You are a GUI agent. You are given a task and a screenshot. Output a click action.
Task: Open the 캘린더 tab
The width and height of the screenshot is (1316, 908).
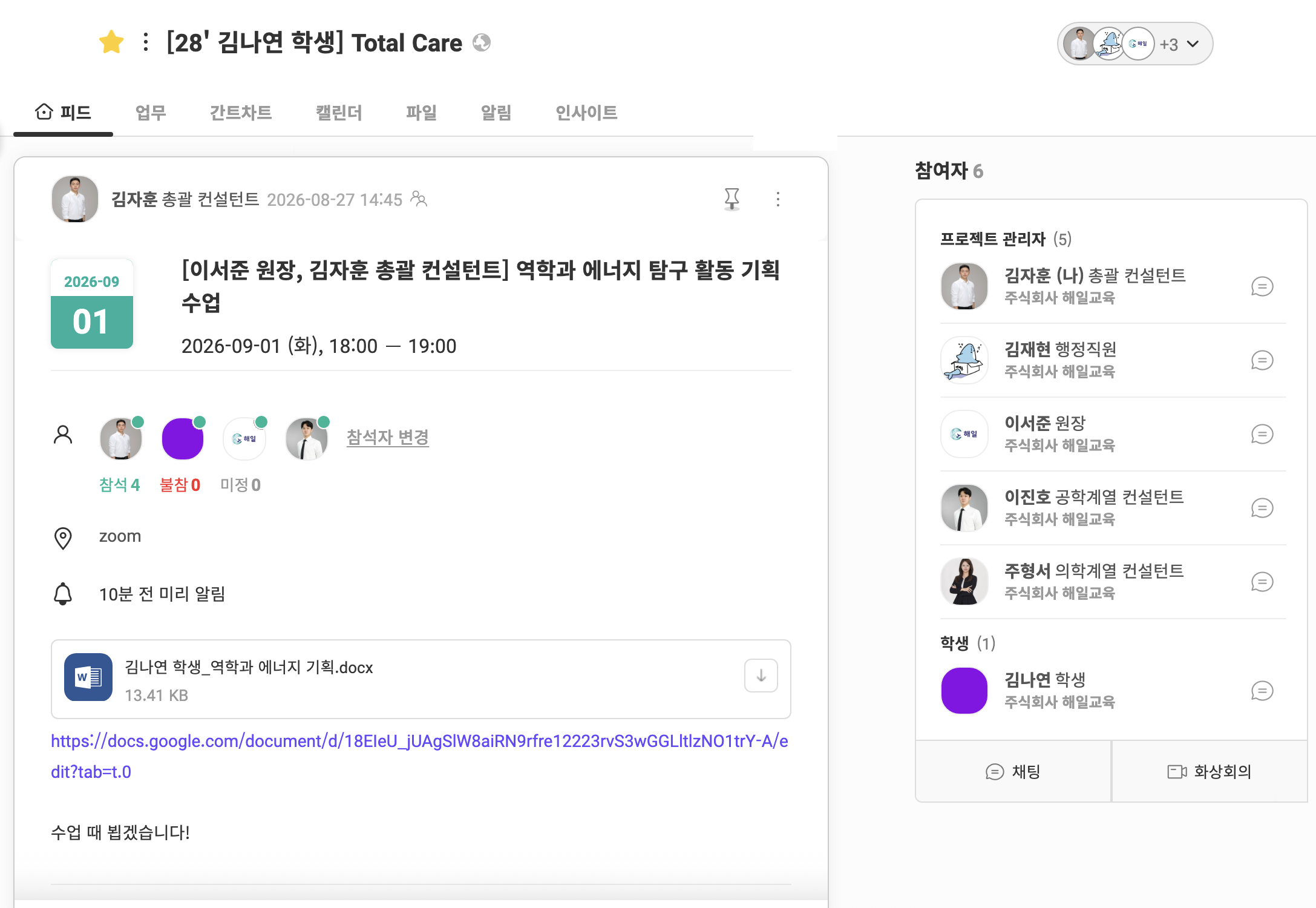tap(339, 113)
